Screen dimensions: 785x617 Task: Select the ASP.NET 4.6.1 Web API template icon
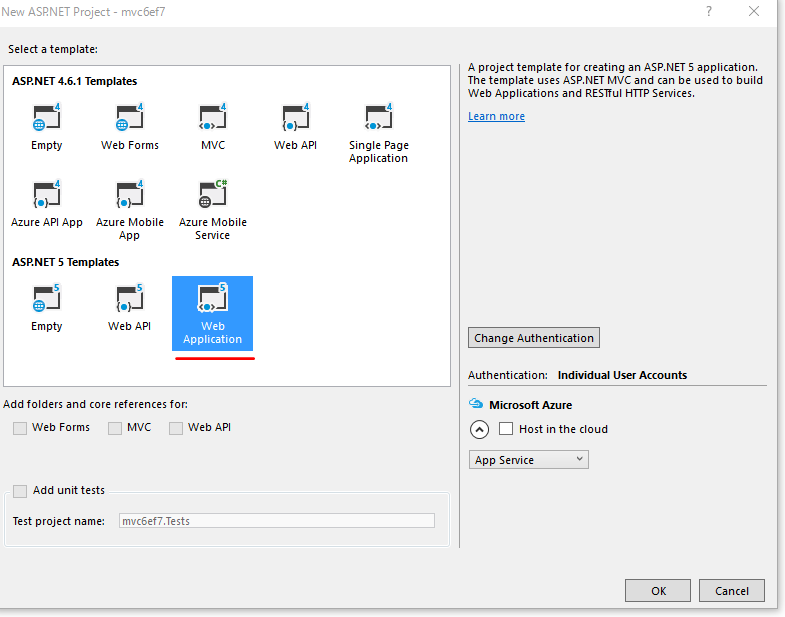pos(295,117)
